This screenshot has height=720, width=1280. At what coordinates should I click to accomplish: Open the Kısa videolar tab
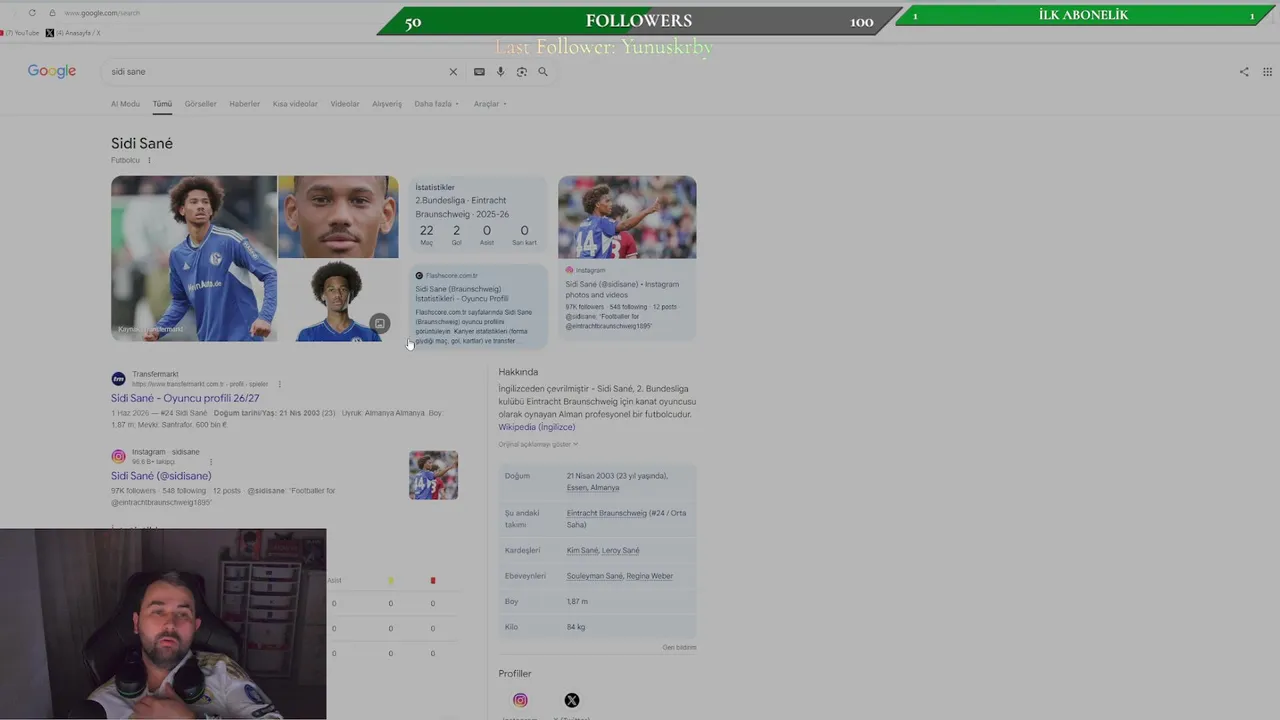pos(295,104)
